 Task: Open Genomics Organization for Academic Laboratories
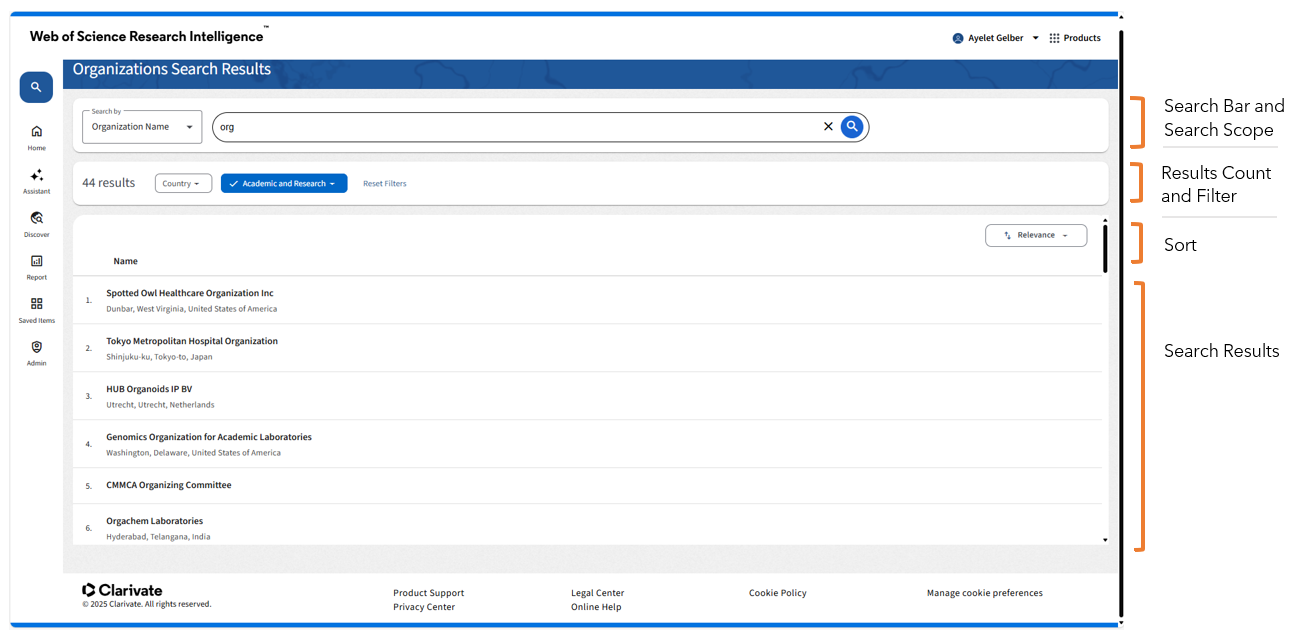(209, 437)
